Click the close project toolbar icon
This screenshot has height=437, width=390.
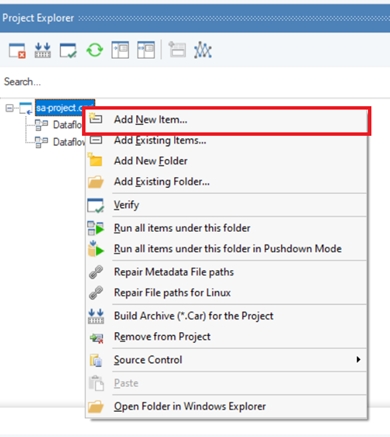pyautogui.click(x=17, y=51)
